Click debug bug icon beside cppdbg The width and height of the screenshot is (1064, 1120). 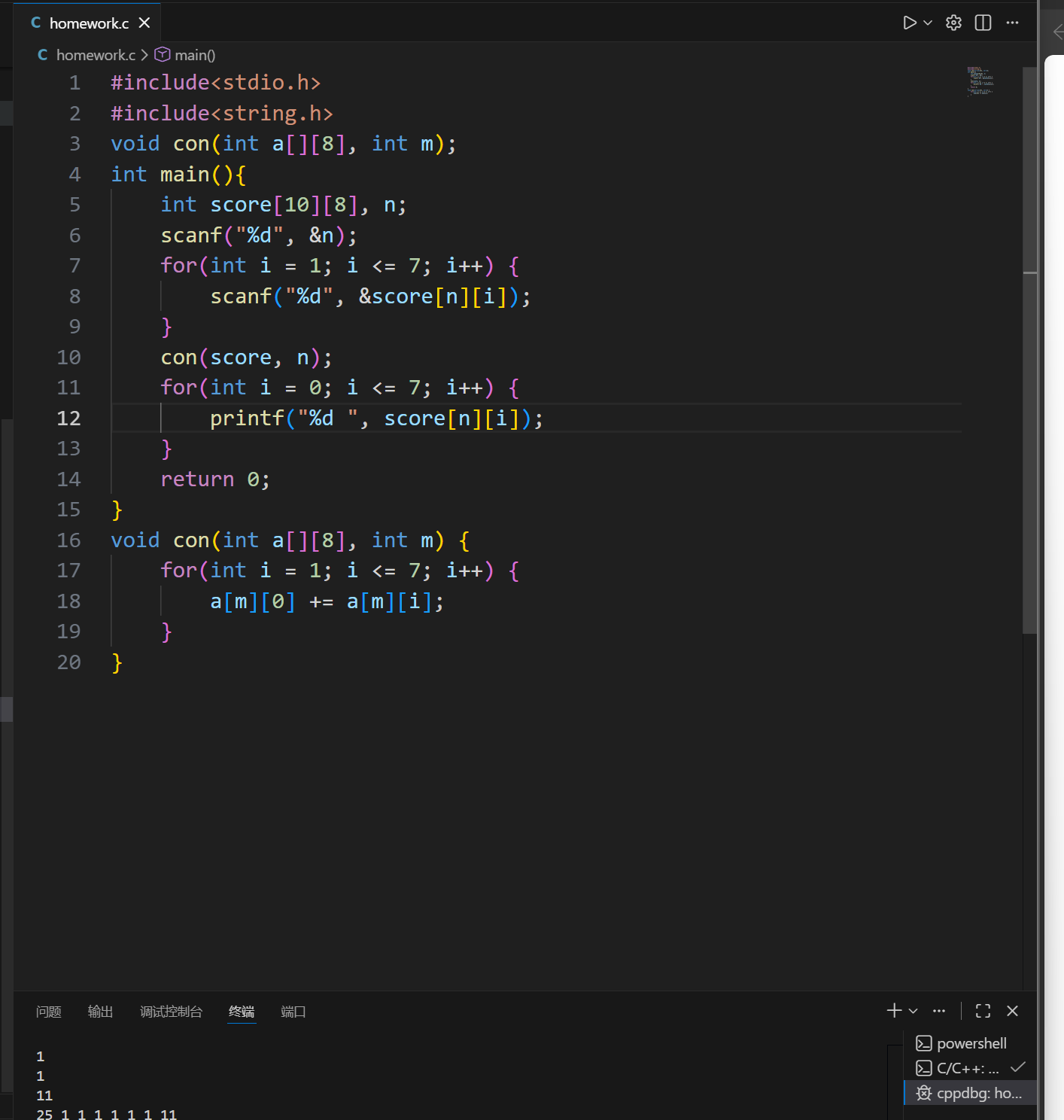(x=923, y=1093)
